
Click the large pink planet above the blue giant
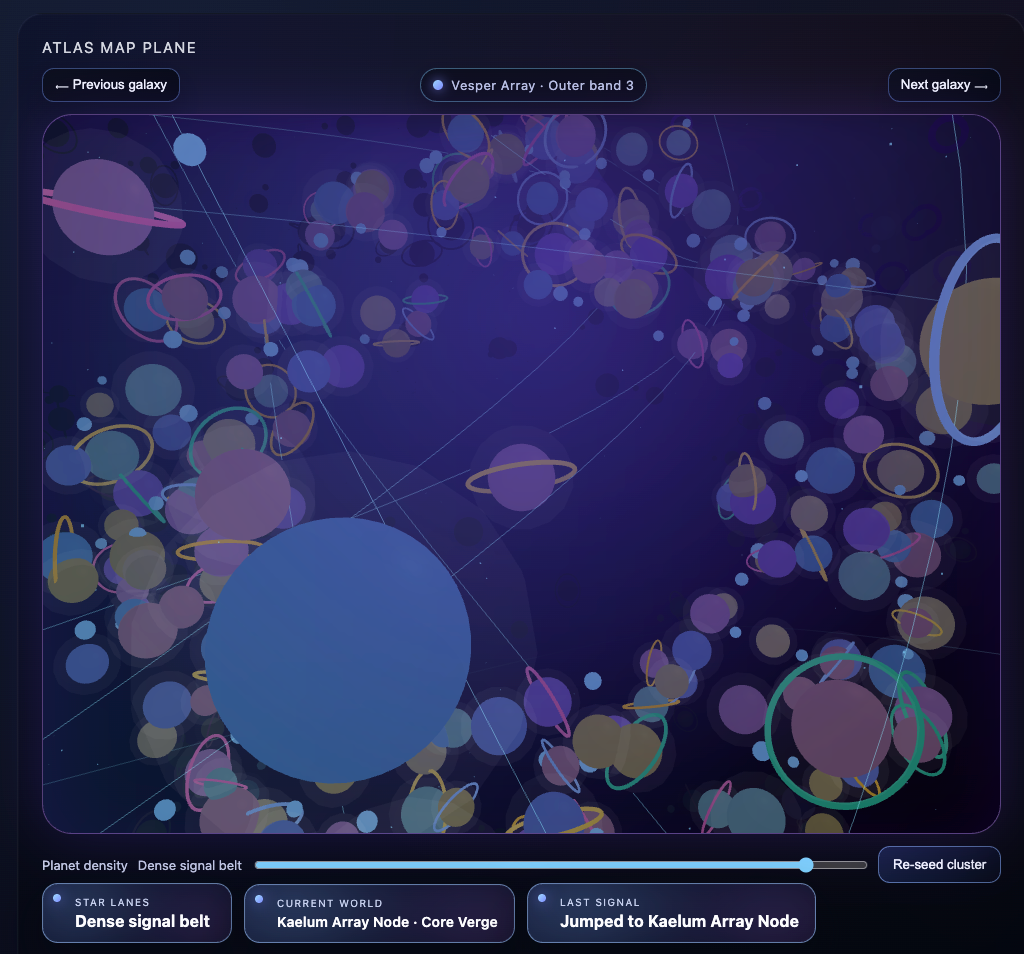coord(243,493)
